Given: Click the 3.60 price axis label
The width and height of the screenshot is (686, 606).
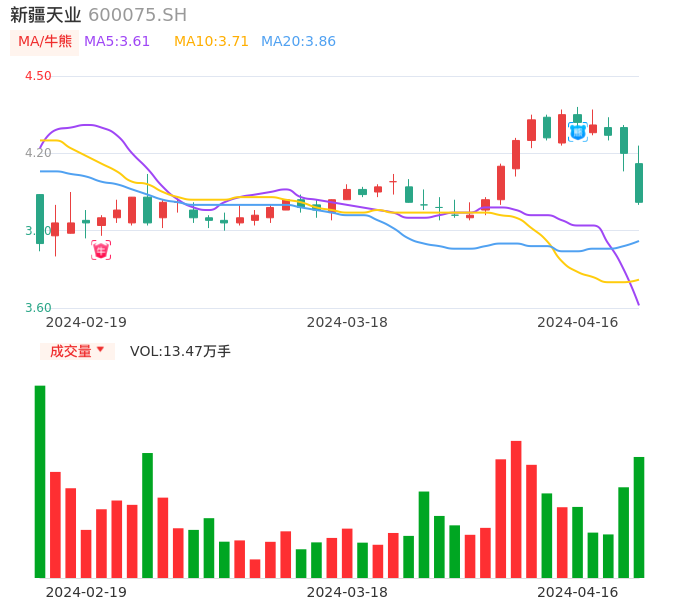Looking at the screenshot, I should coord(38,308).
